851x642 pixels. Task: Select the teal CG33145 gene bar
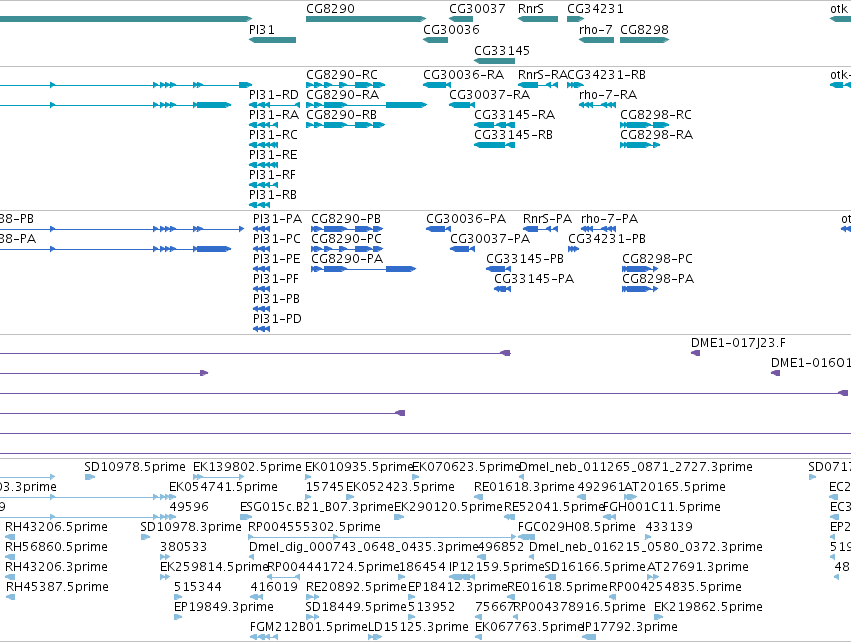494,61
